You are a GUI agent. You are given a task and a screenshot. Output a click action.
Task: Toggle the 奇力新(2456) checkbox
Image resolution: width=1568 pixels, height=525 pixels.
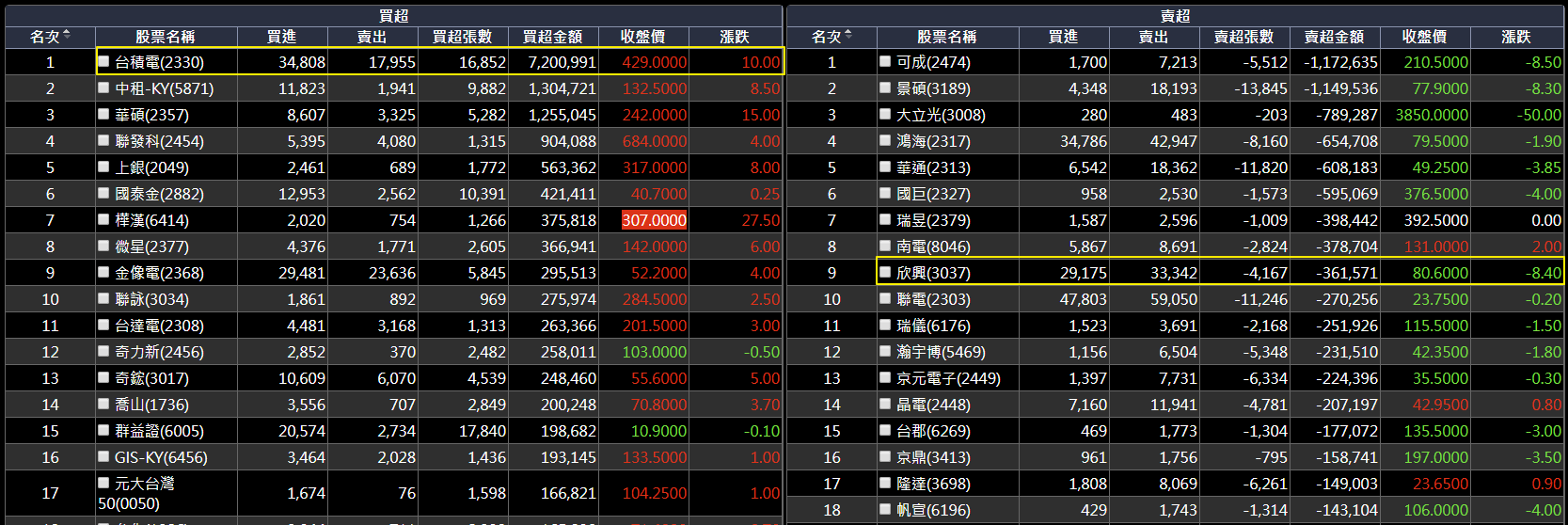tap(104, 351)
